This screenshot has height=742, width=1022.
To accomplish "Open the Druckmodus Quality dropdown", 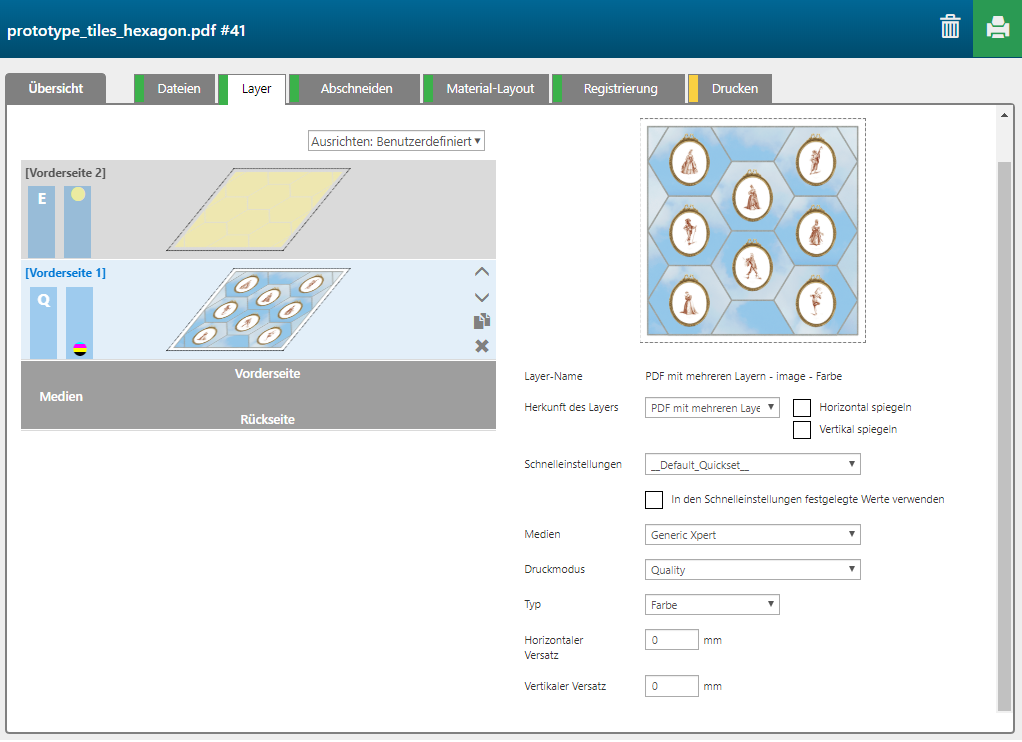I will [752, 570].
